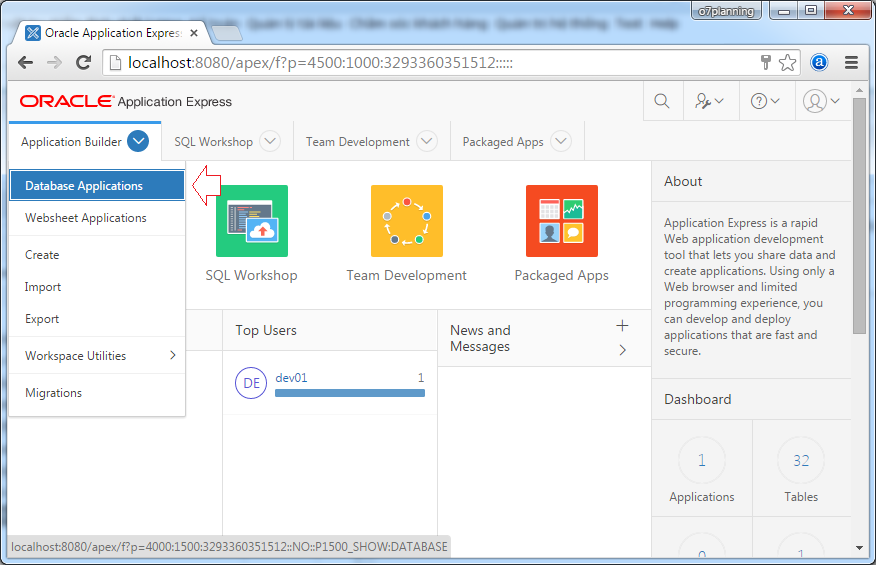Click the Tables dashboard label

(801, 497)
